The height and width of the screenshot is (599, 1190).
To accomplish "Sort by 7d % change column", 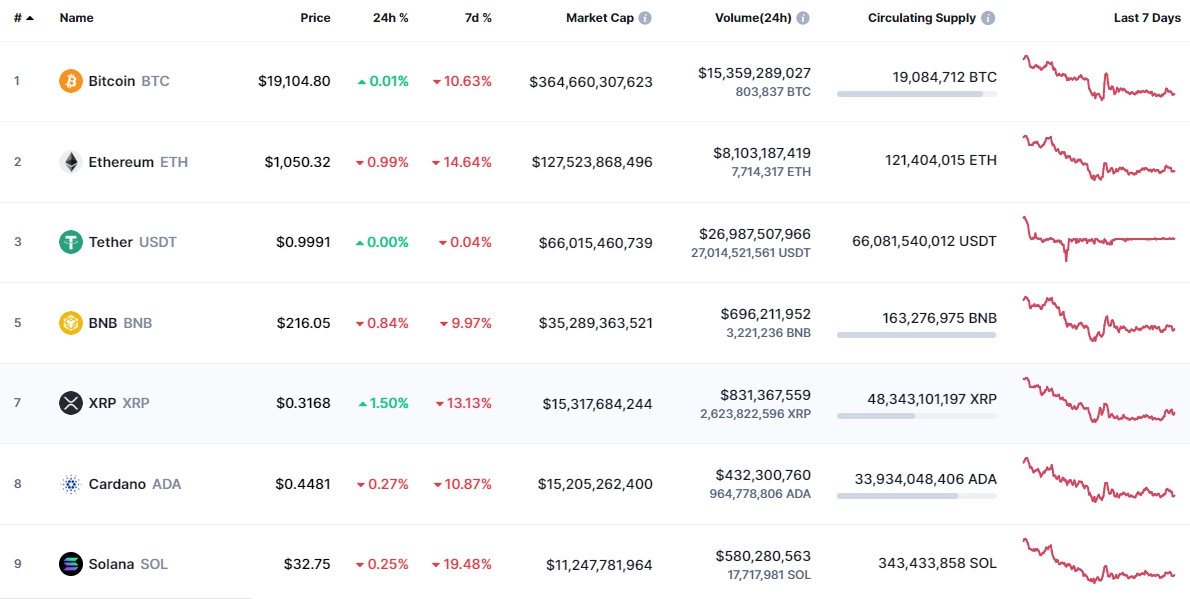I will (x=478, y=18).
